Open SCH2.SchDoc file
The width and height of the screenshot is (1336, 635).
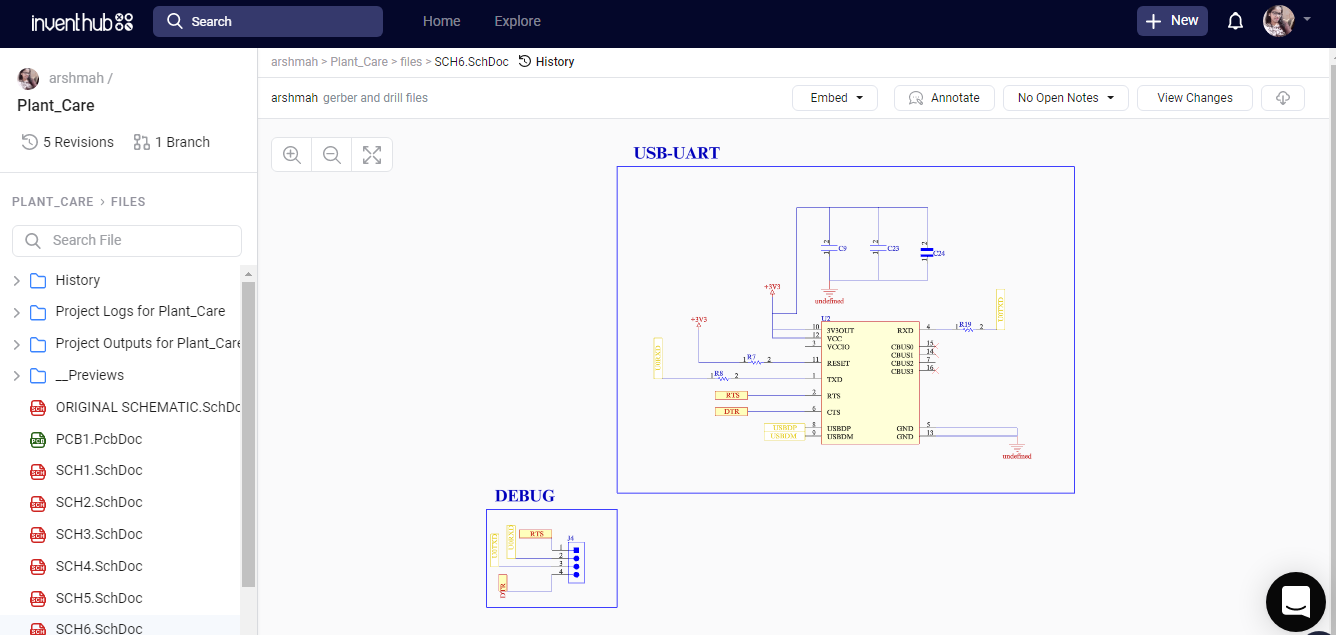click(x=99, y=503)
